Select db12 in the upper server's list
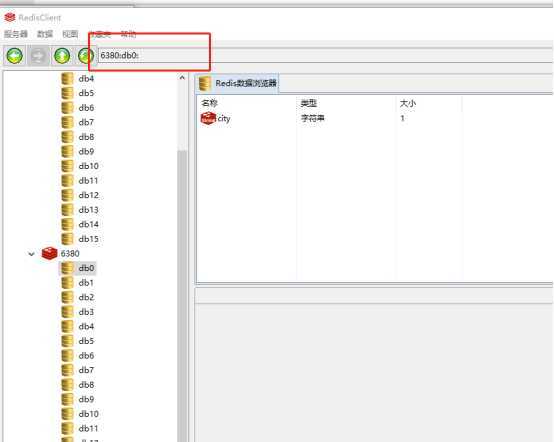 pos(88,195)
